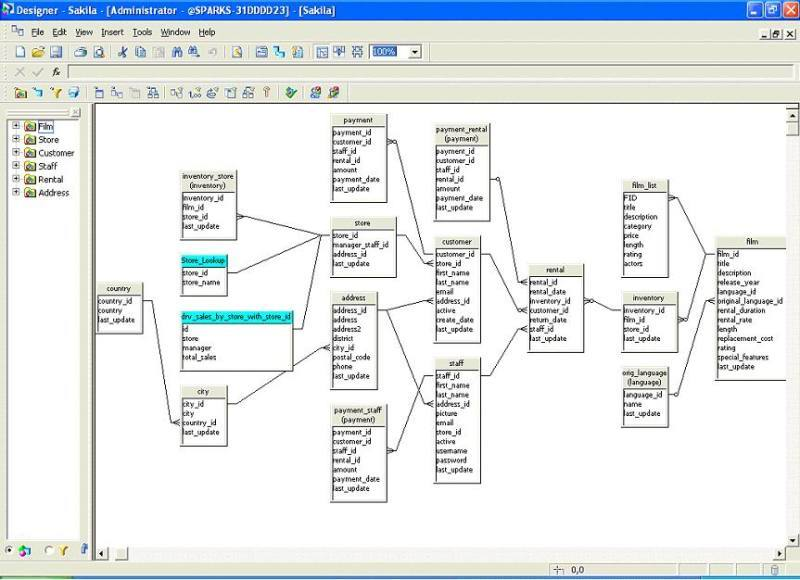The height and width of the screenshot is (580, 800).
Task: Select the Store_Lookup table header
Action: (x=204, y=261)
